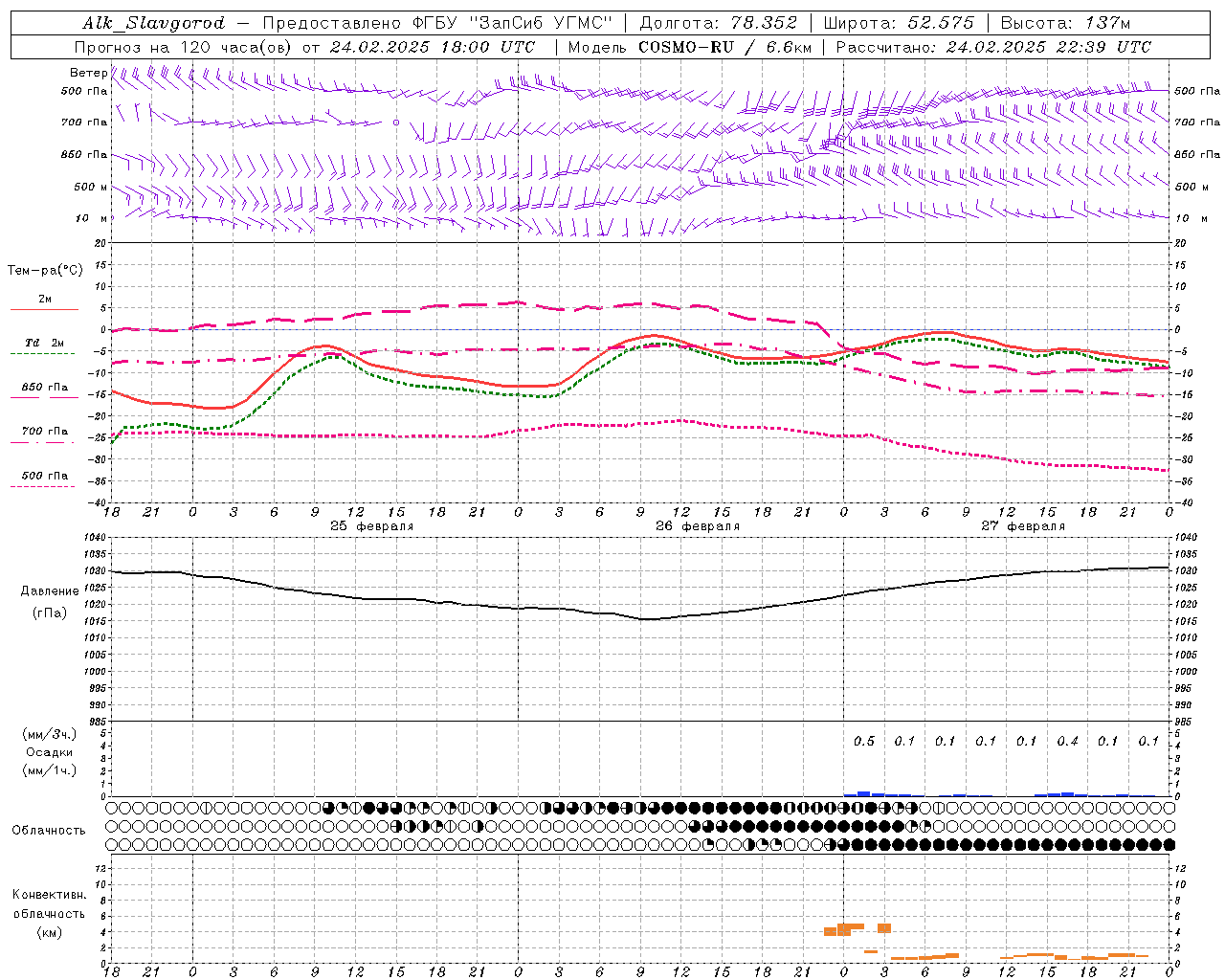Click the 'Рассчитано: 24.02.2025 22:39 UTC' timestamp

pyautogui.click(x=993, y=47)
